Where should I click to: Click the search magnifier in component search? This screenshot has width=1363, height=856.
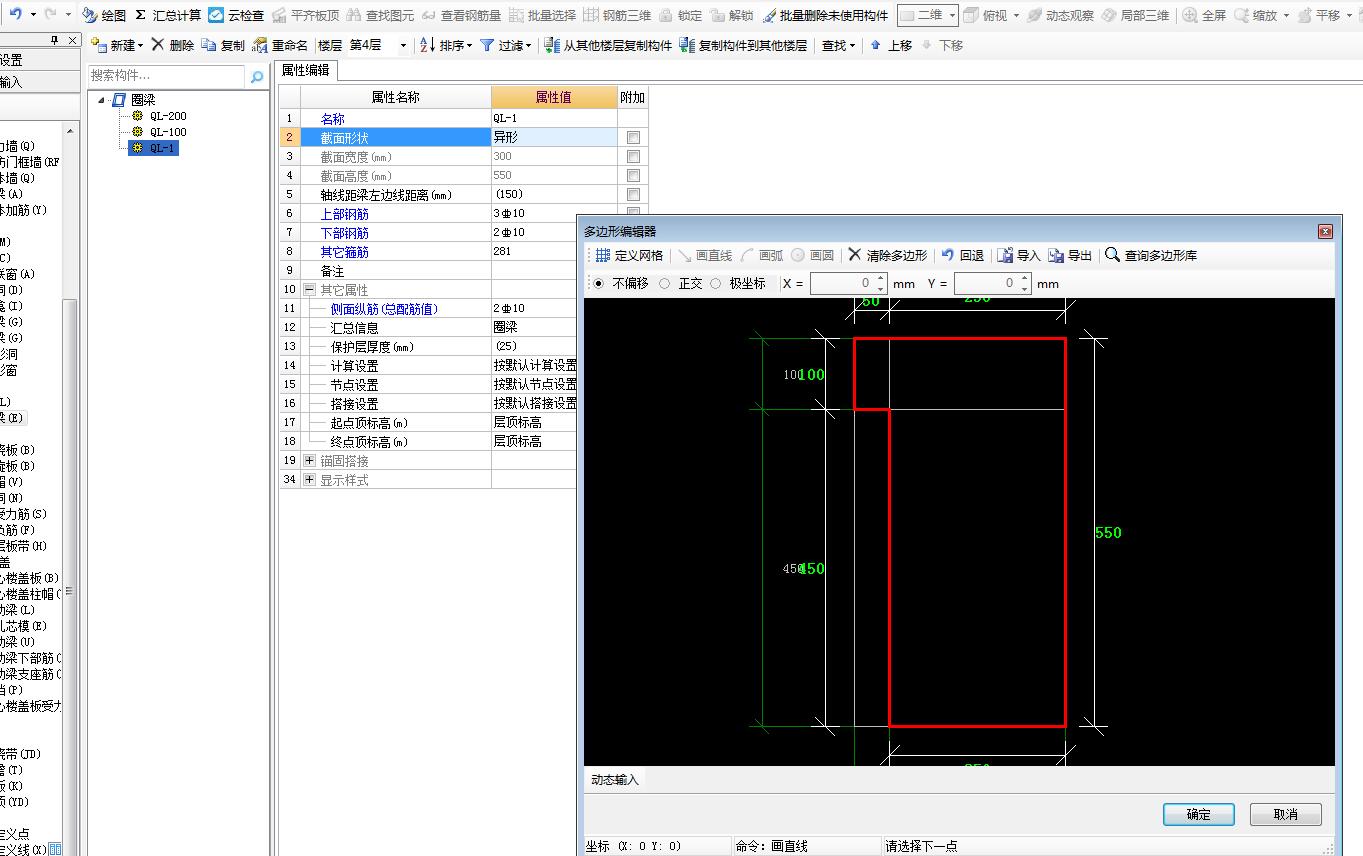(257, 76)
